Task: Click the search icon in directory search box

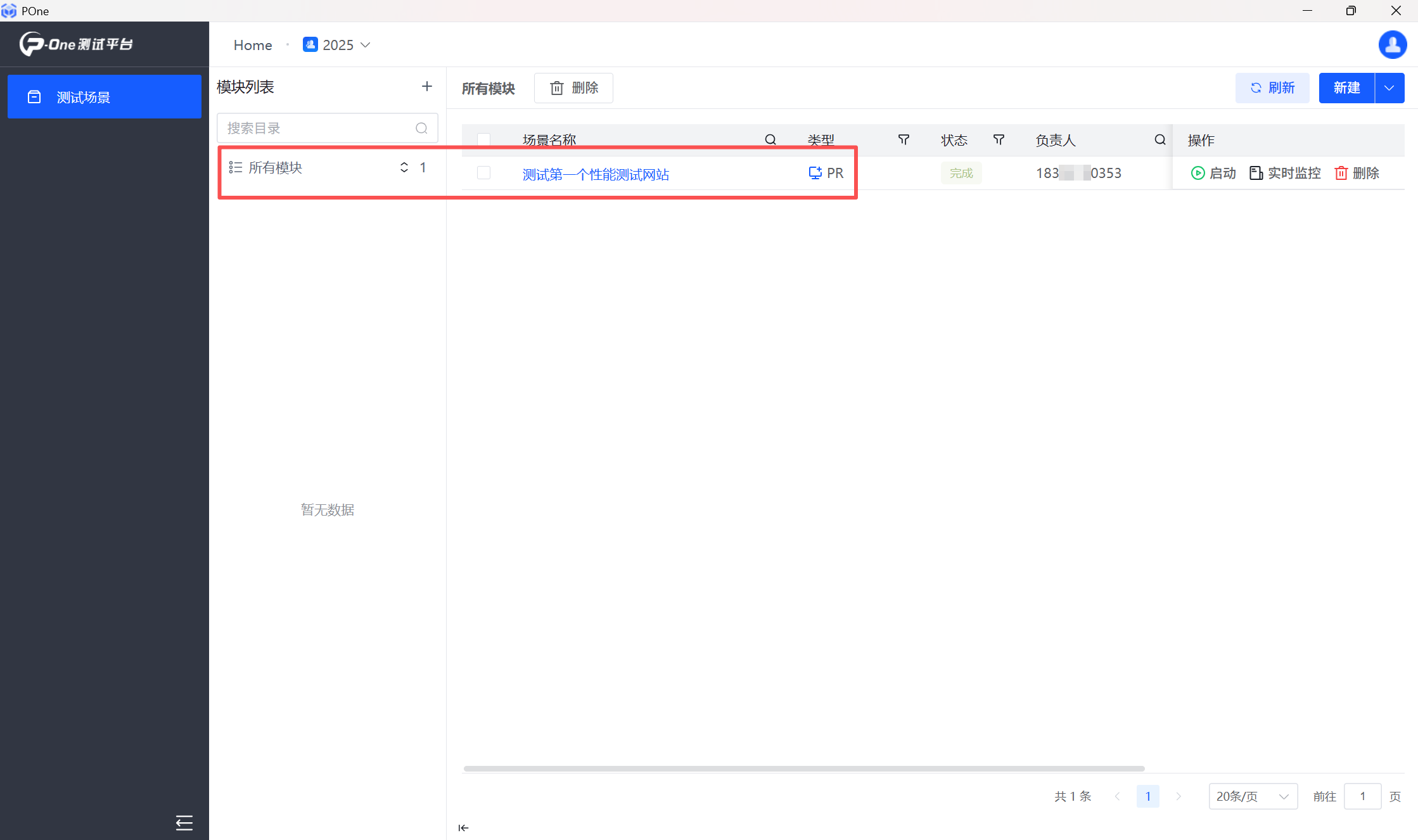Action: coord(421,129)
